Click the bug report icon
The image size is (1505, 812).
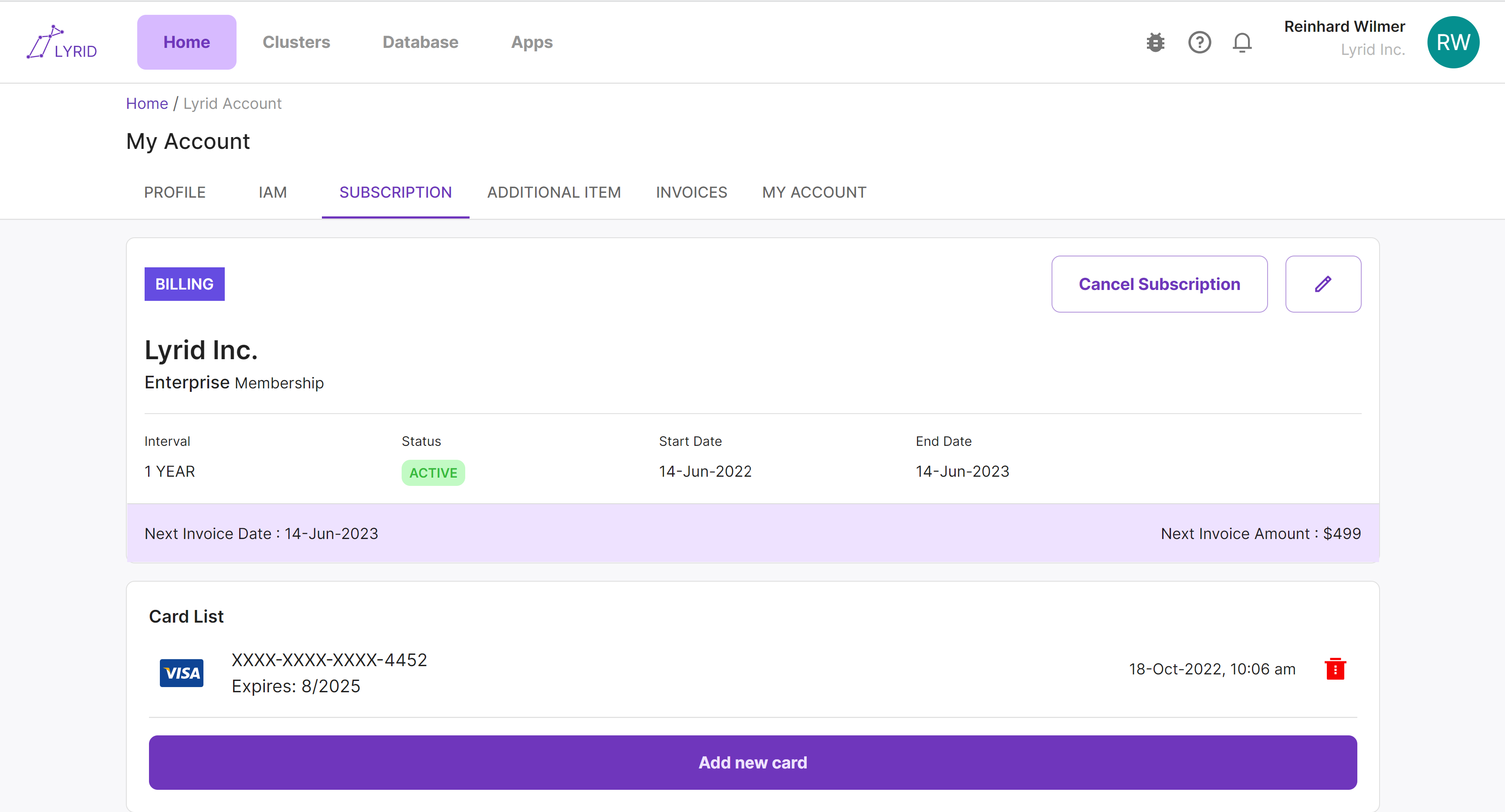coord(1155,42)
